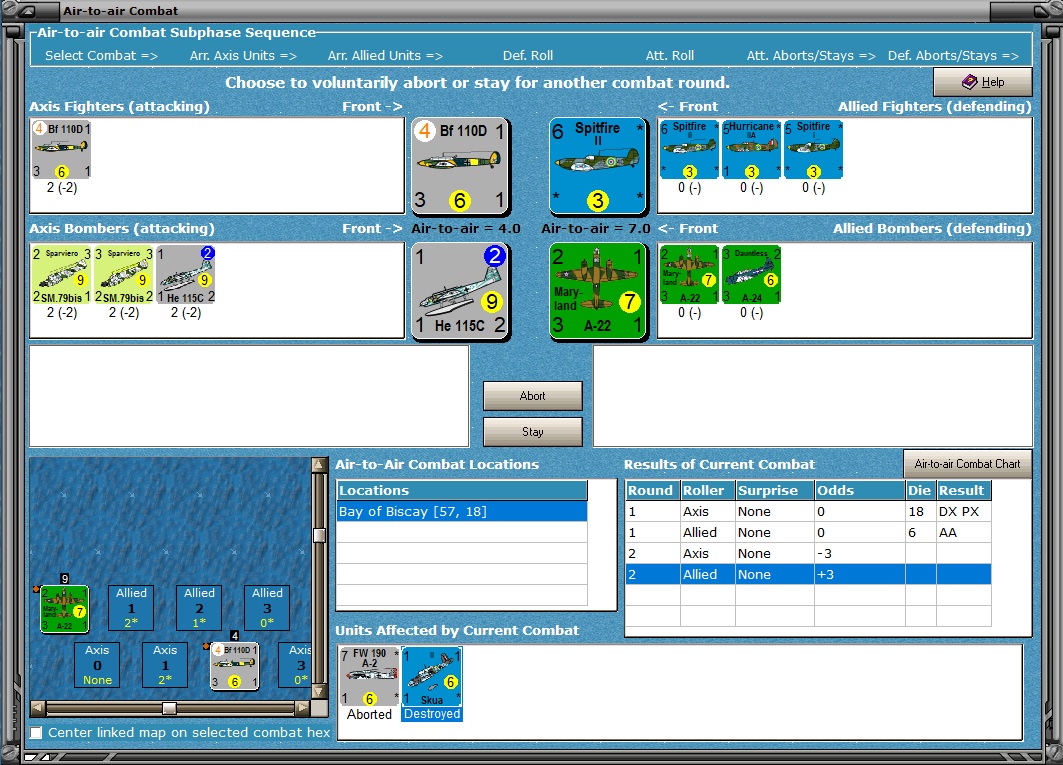Click the AA result cell
The image size is (1063, 765).
coord(963,532)
